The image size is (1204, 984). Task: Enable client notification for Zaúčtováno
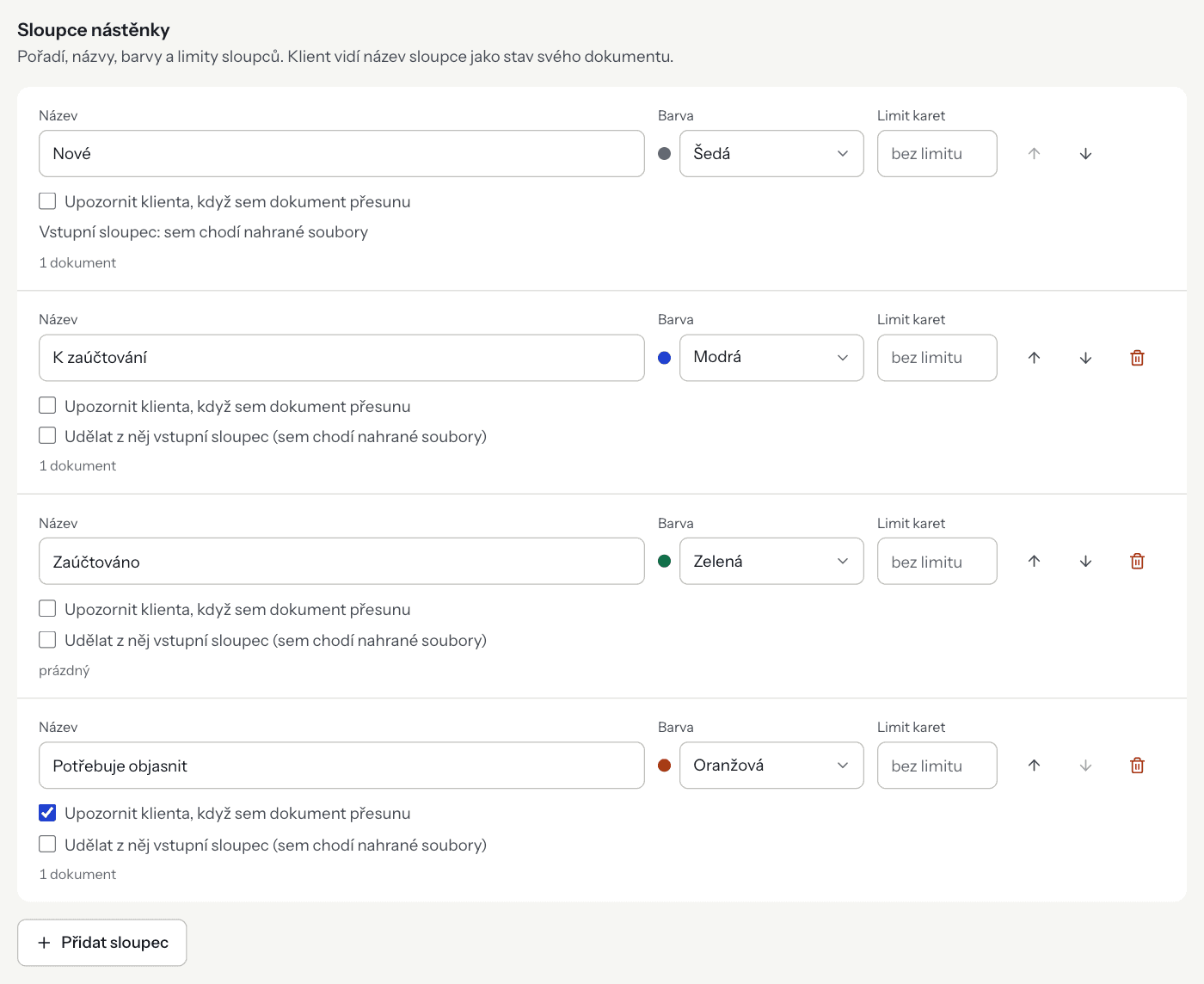point(47,609)
